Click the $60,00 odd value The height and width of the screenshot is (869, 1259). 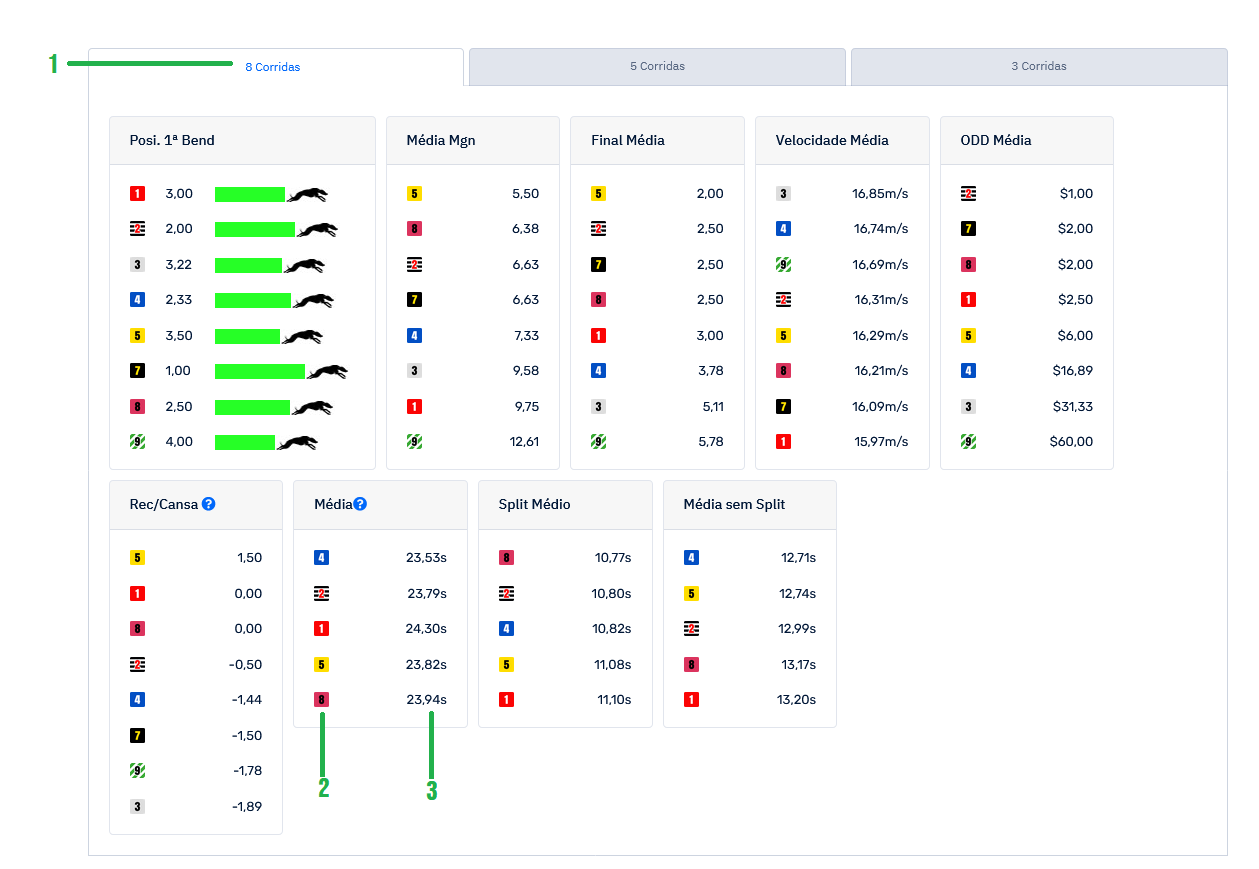[1072, 442]
